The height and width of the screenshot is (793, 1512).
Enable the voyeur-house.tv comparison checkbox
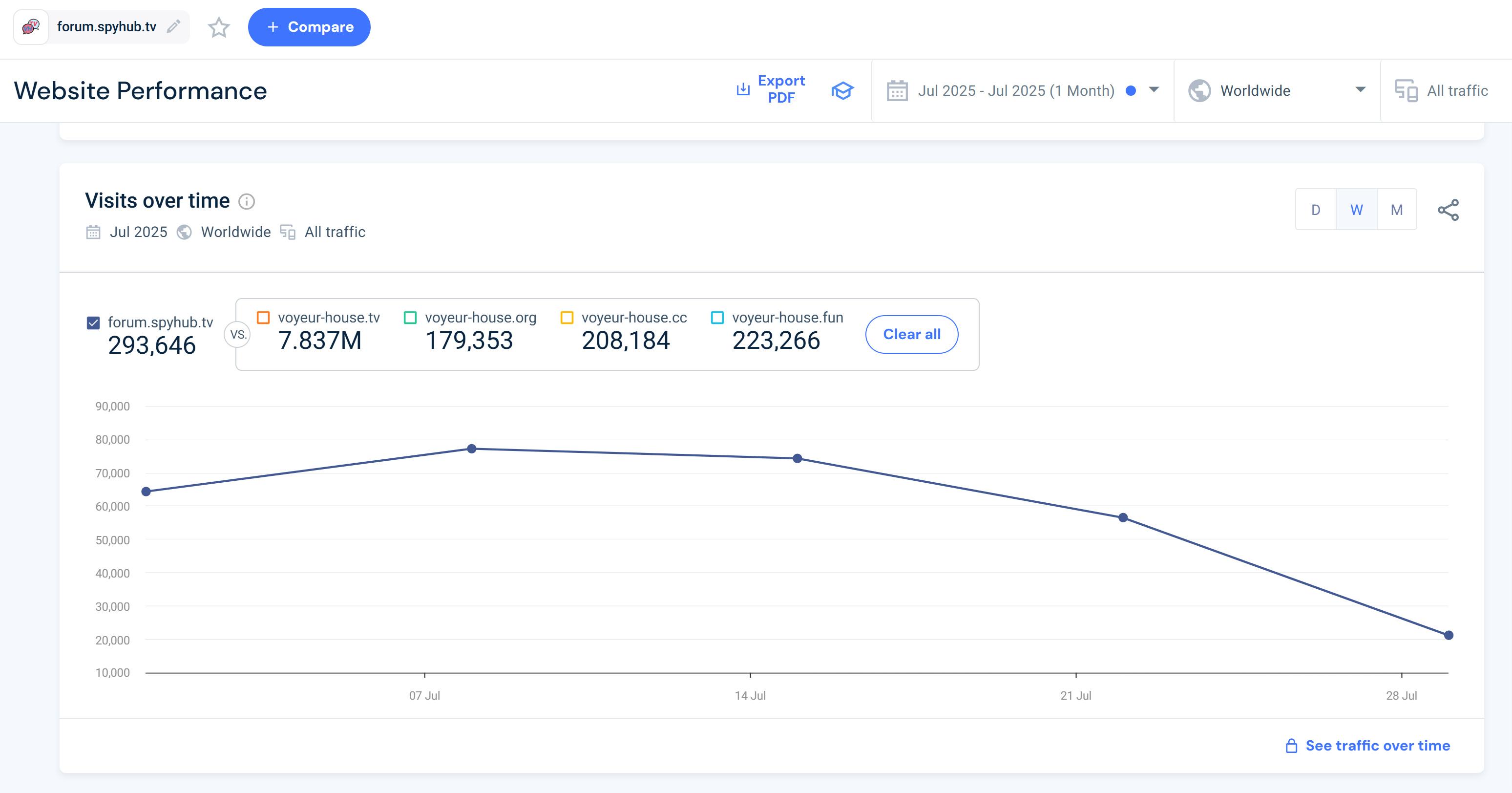[264, 318]
